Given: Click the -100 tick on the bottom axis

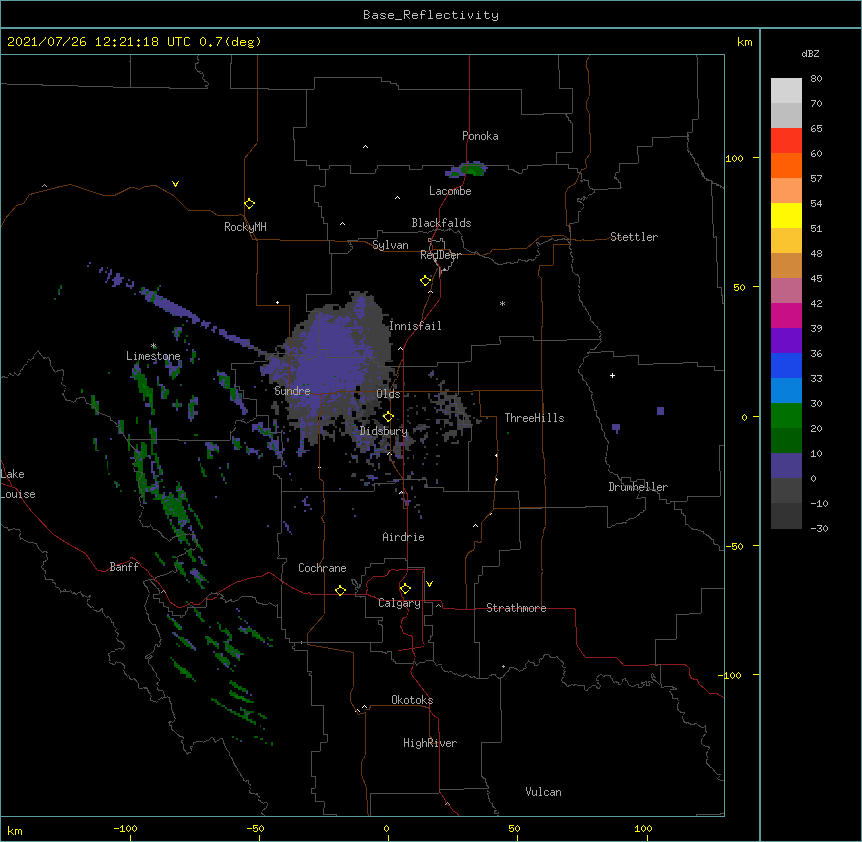Looking at the screenshot, I should pos(125,828).
